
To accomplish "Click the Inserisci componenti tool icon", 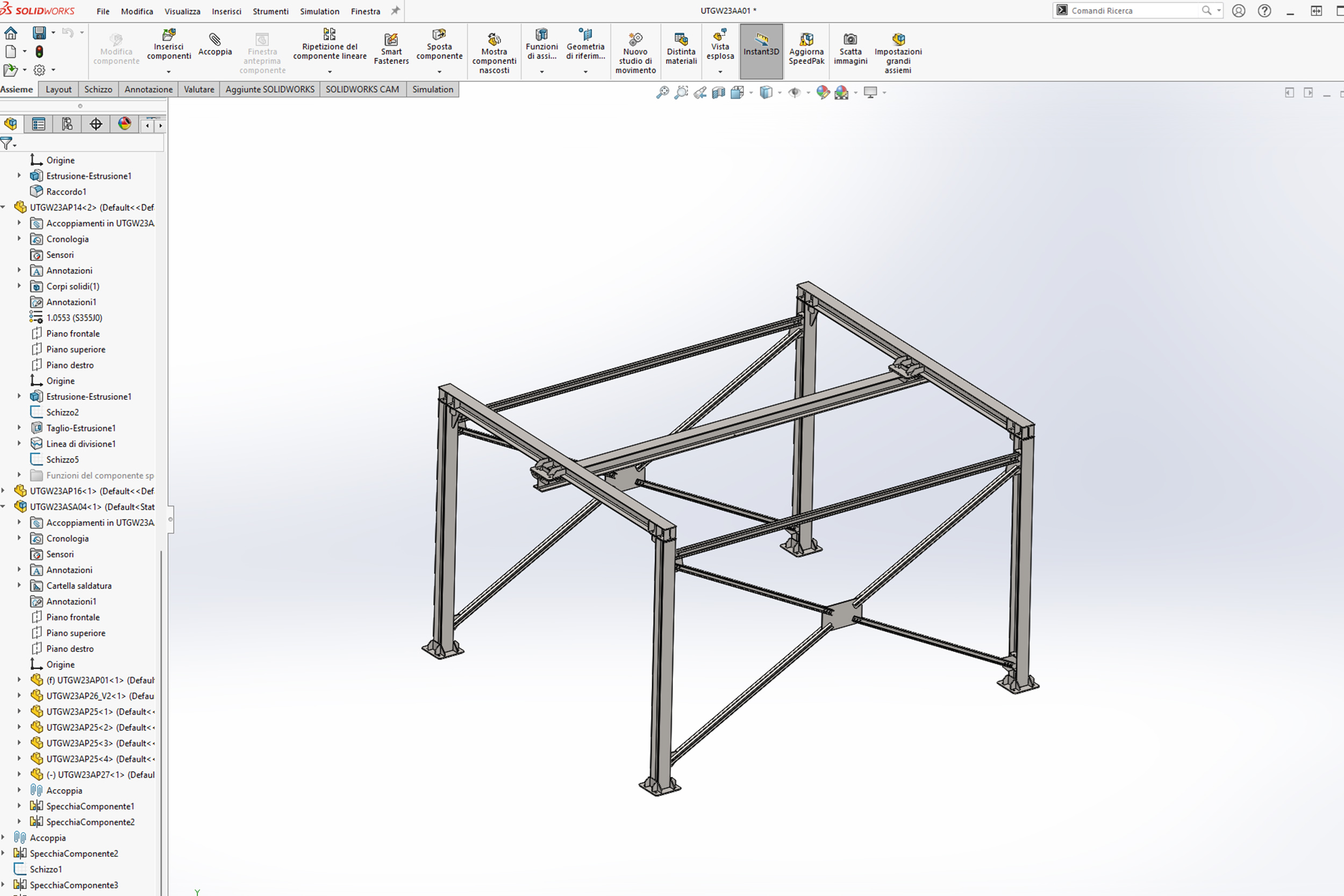I will [169, 34].
